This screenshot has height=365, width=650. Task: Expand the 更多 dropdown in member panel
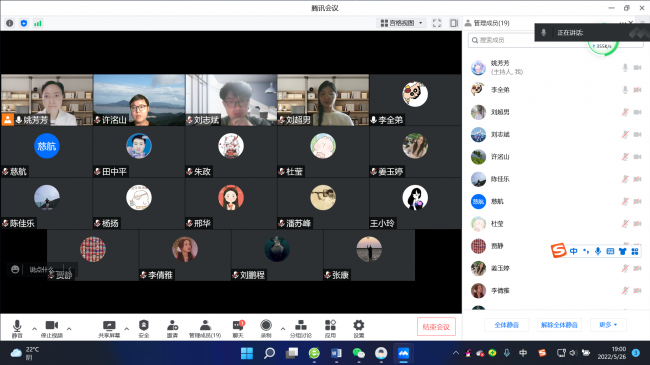click(608, 325)
